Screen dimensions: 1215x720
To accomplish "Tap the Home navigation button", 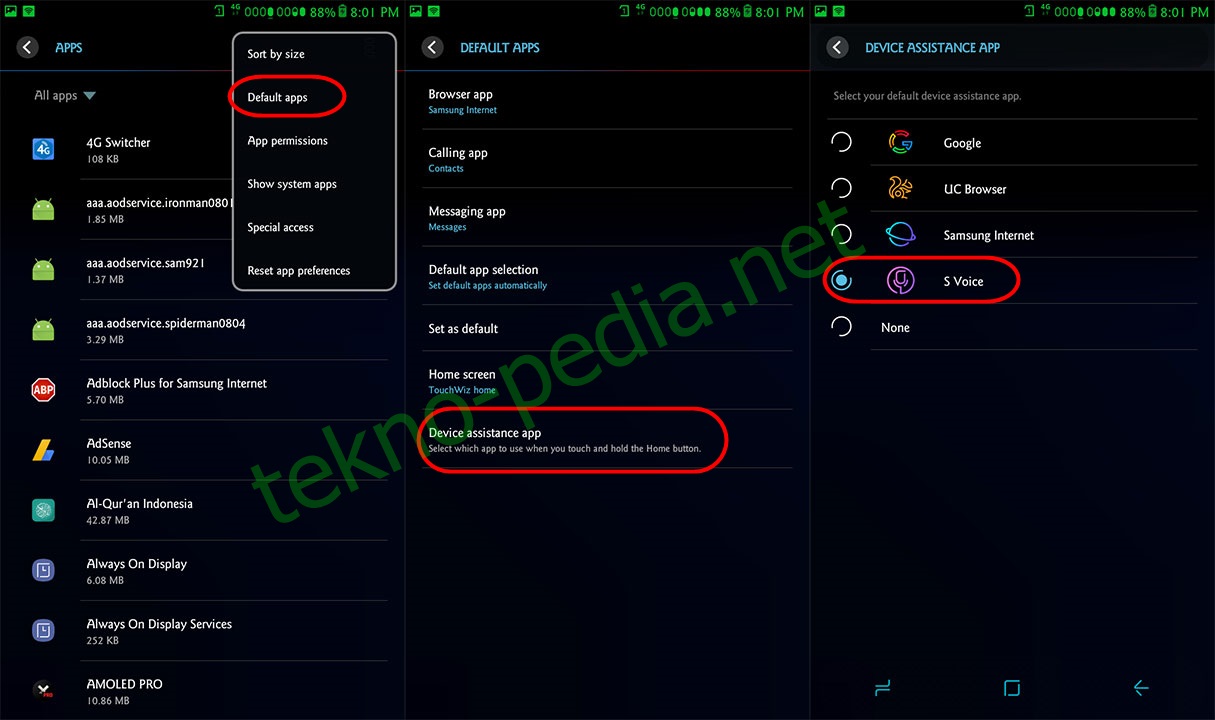I will 1011,688.
